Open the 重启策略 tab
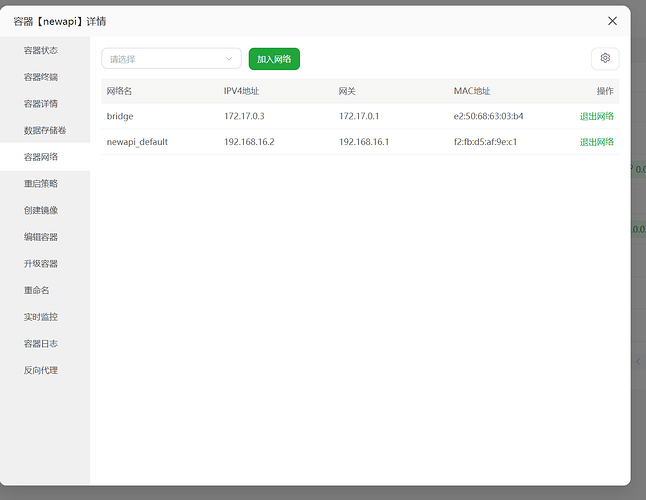The height and width of the screenshot is (500, 646). (45, 184)
